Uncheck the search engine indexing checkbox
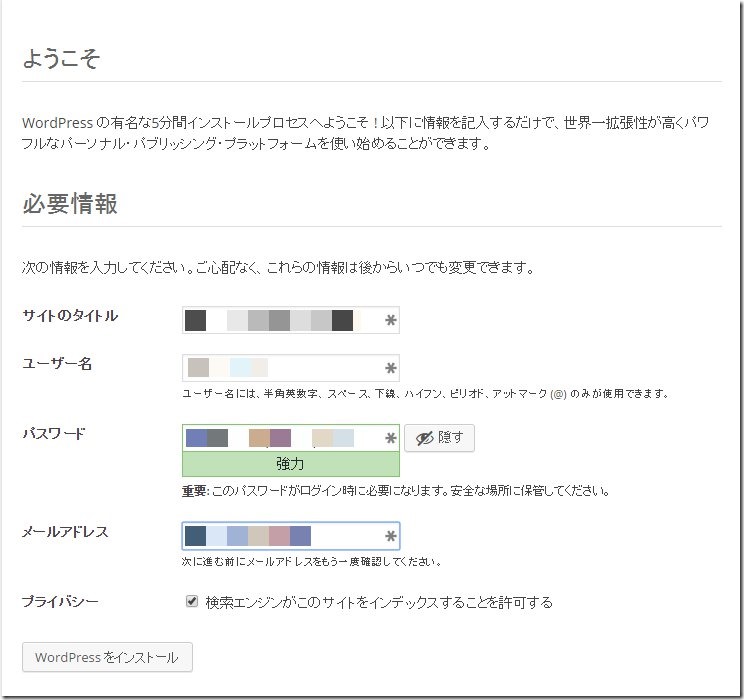The image size is (744, 700). point(192,601)
